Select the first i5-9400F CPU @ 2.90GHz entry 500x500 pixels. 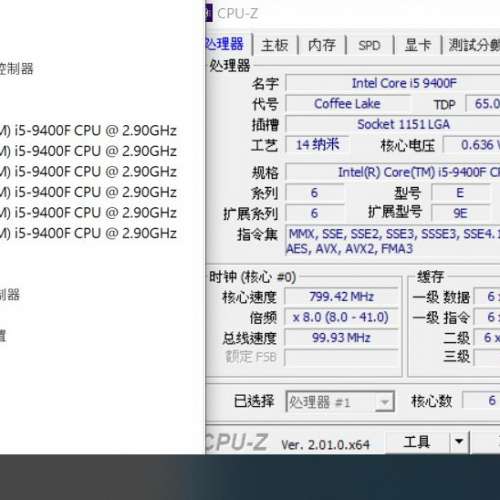[x=88, y=131]
